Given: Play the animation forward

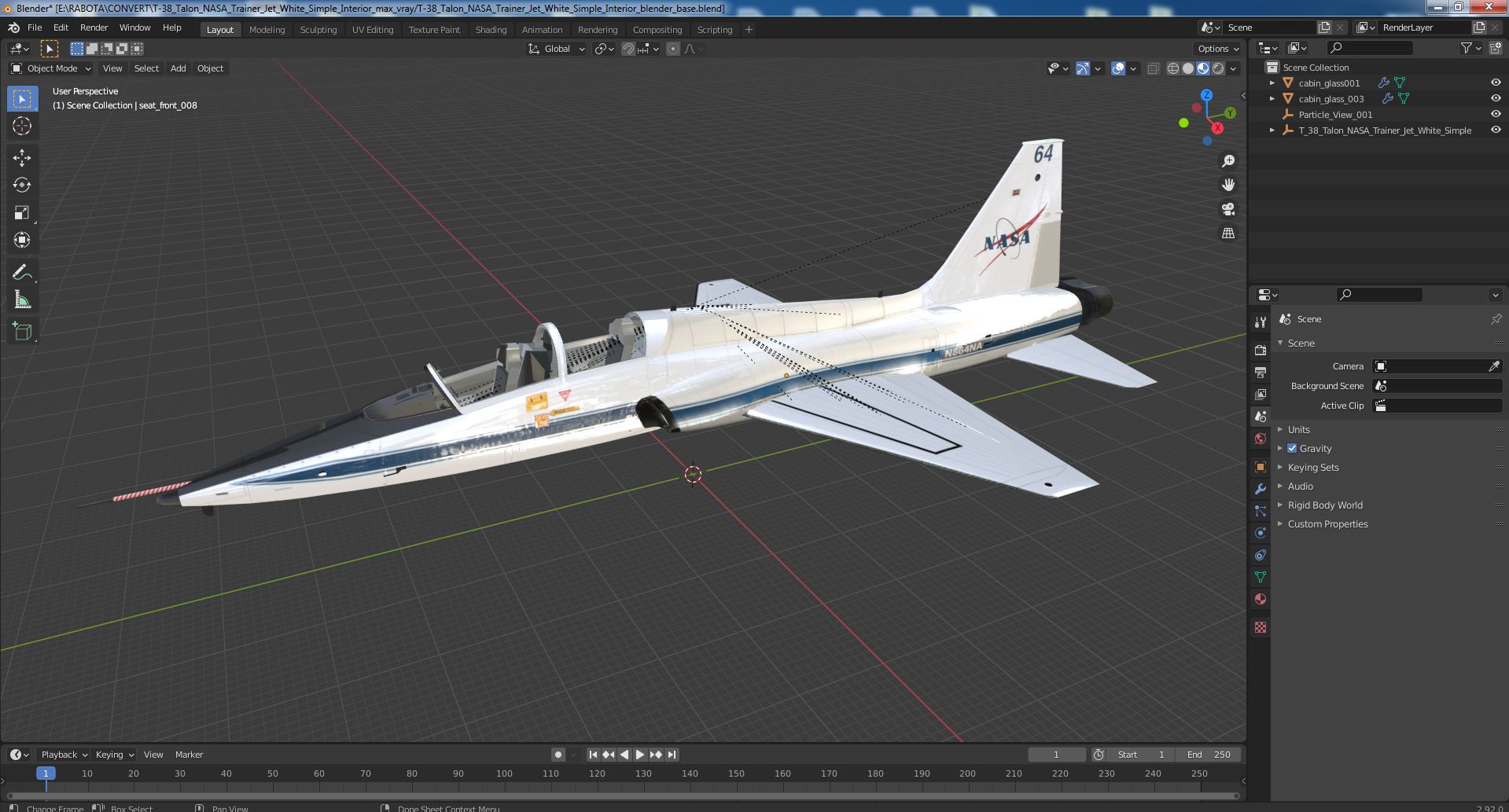Looking at the screenshot, I should (640, 755).
